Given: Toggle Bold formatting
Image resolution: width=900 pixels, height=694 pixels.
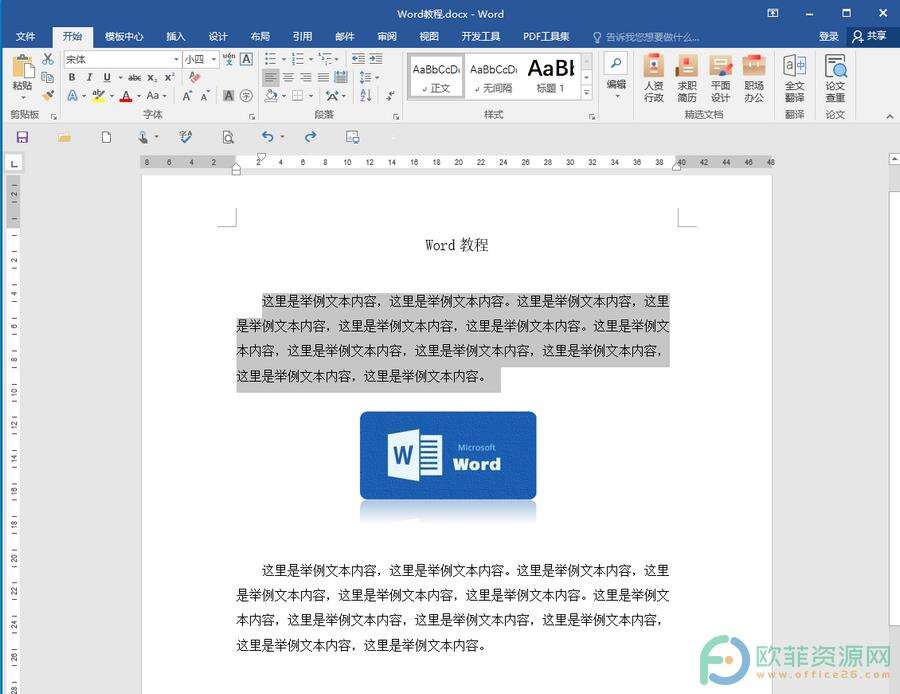Looking at the screenshot, I should pos(72,78).
